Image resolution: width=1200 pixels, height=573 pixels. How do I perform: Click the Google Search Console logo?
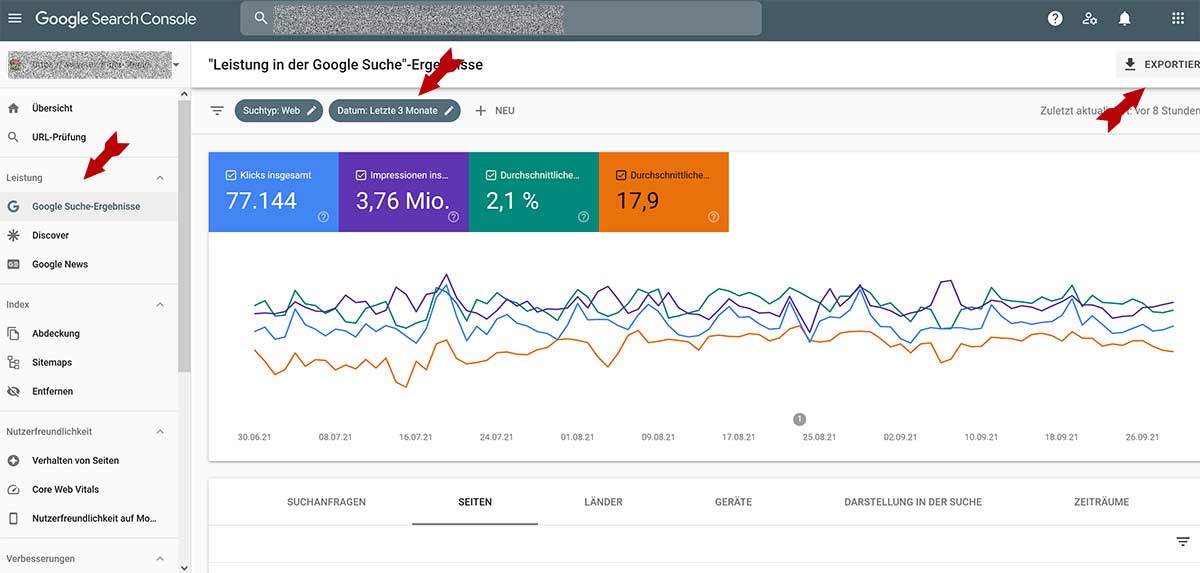tap(116, 18)
